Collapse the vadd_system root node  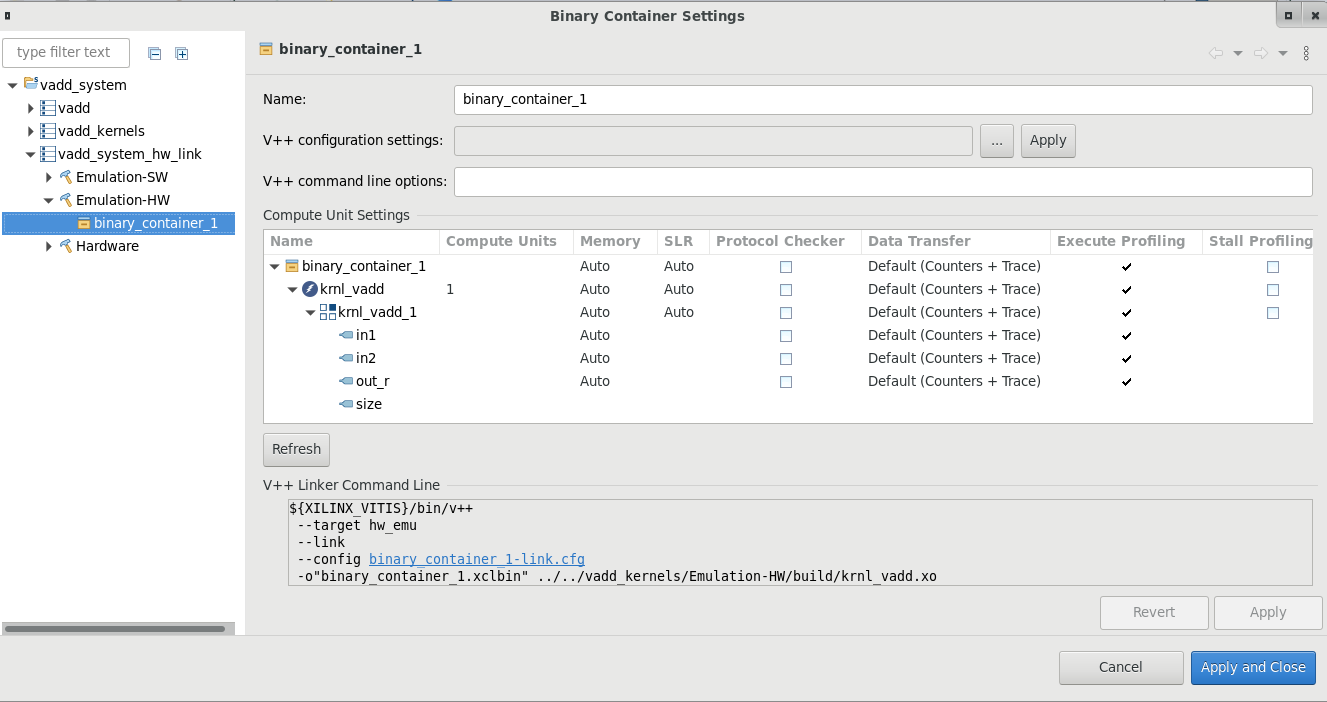[x=12, y=85]
